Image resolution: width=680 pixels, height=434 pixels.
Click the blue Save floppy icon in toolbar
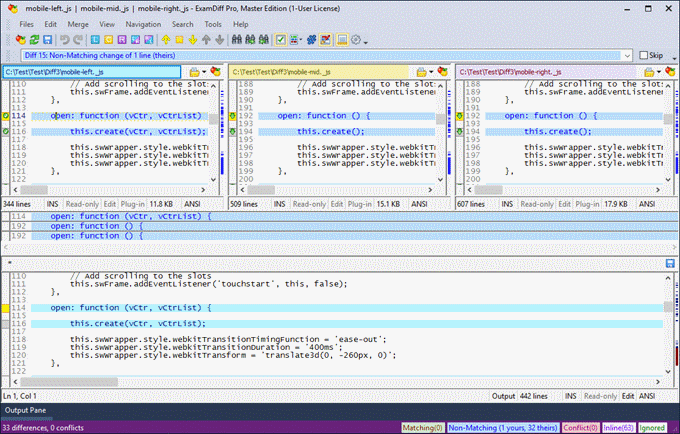[x=47, y=40]
